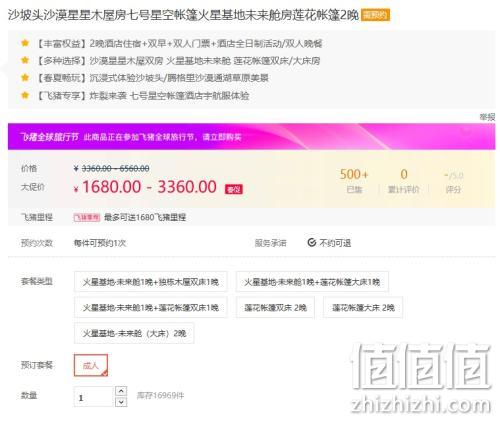The width and height of the screenshot is (500, 422).
Task: Click the 不约可退 checkmark icon
Action: (x=311, y=243)
